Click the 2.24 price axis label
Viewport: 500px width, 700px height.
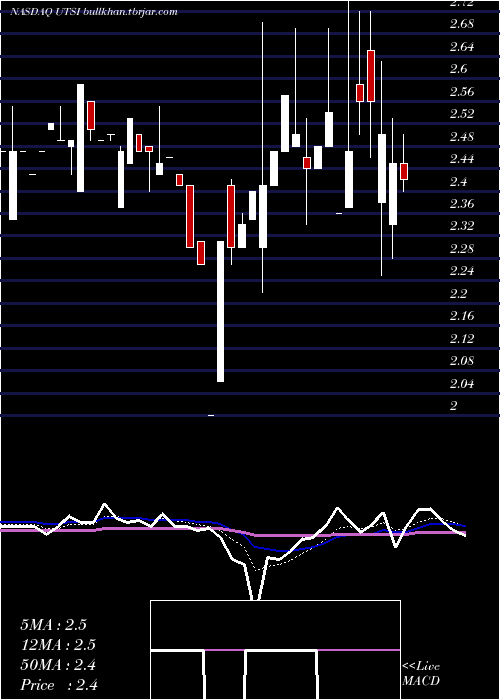pos(462,271)
